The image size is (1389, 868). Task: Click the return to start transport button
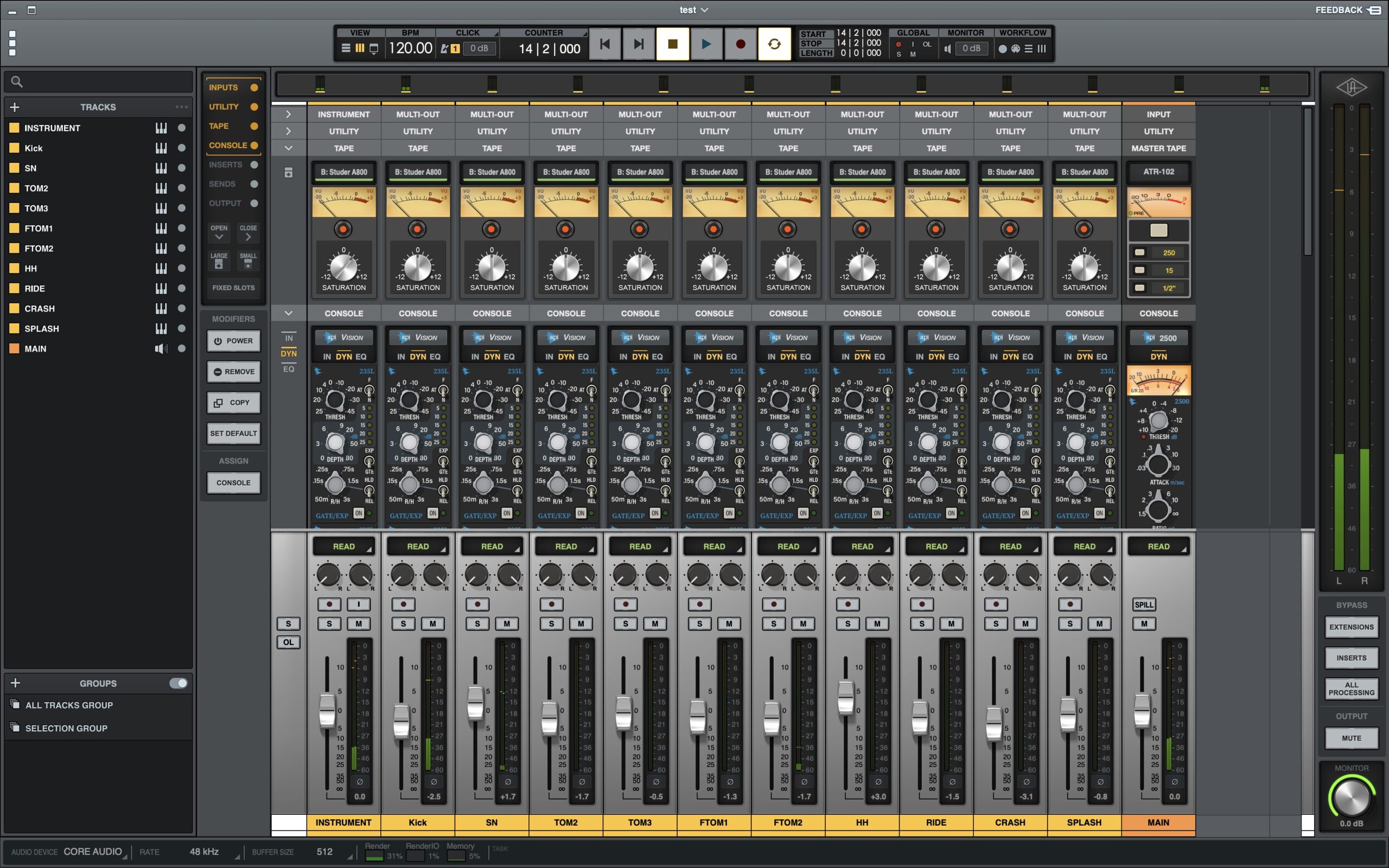604,43
